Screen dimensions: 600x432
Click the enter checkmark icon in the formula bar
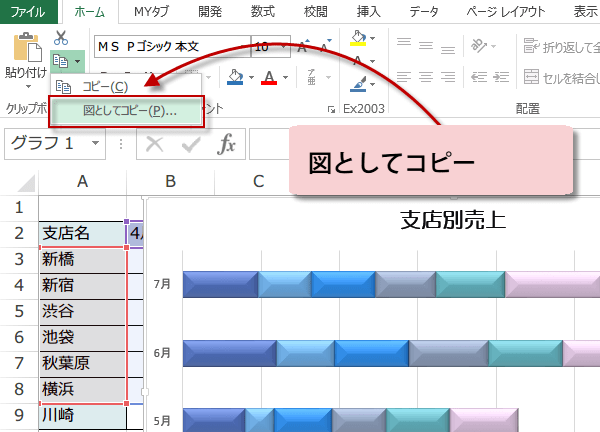tap(191, 144)
